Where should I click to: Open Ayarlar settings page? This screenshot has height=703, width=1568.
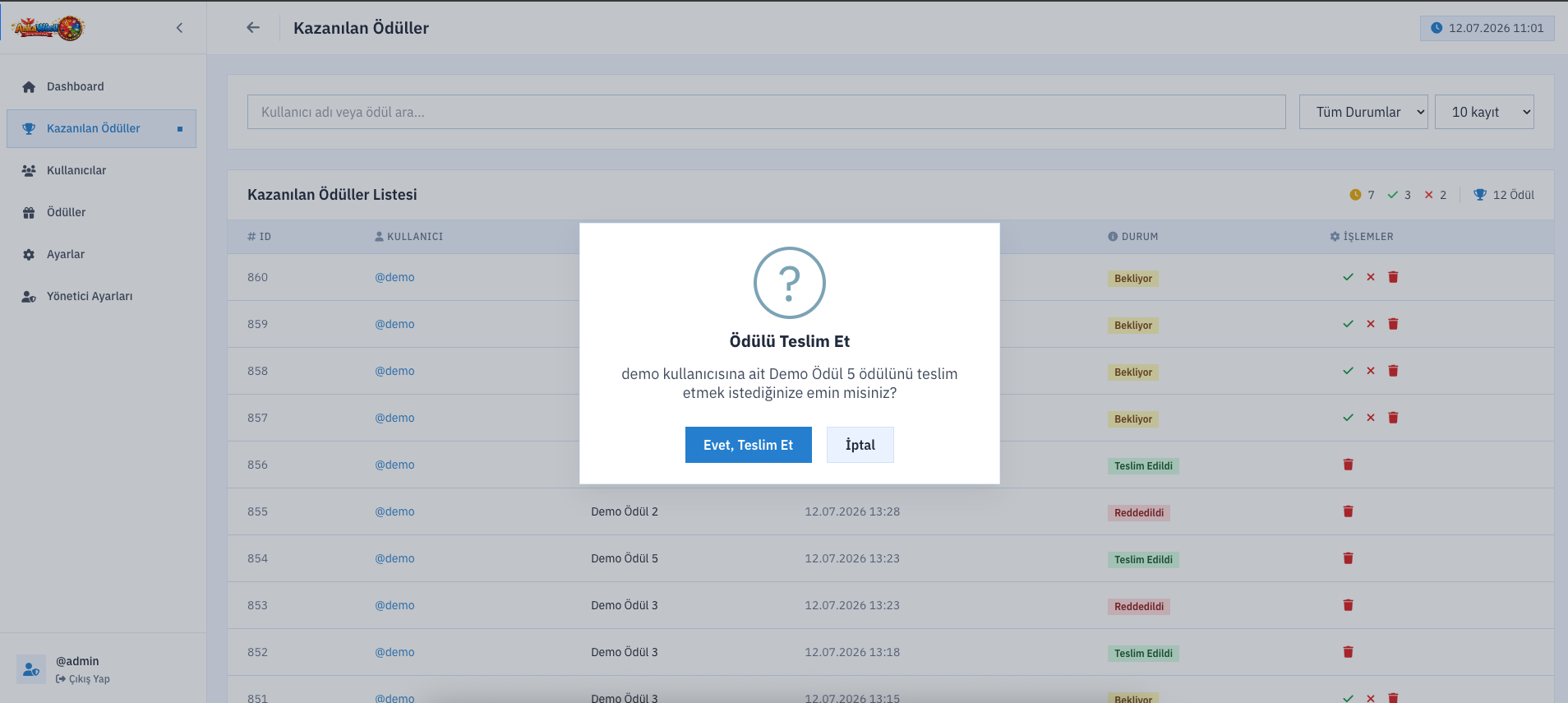101,254
